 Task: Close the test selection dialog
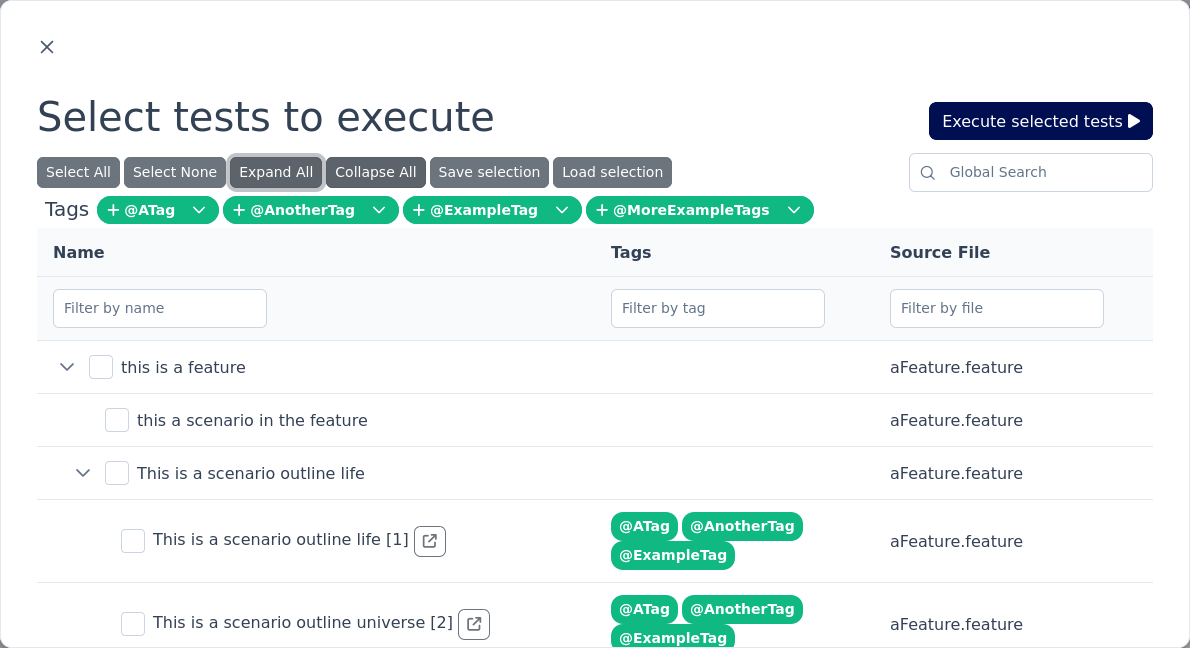pyautogui.click(x=47, y=47)
